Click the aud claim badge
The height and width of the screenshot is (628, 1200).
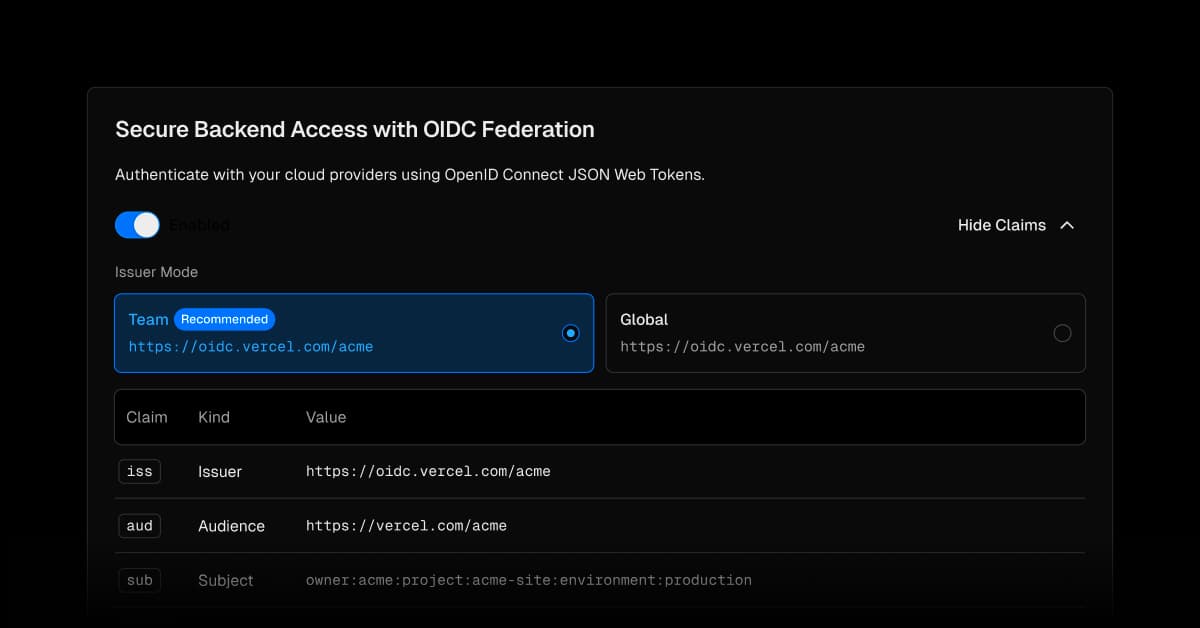tap(140, 526)
